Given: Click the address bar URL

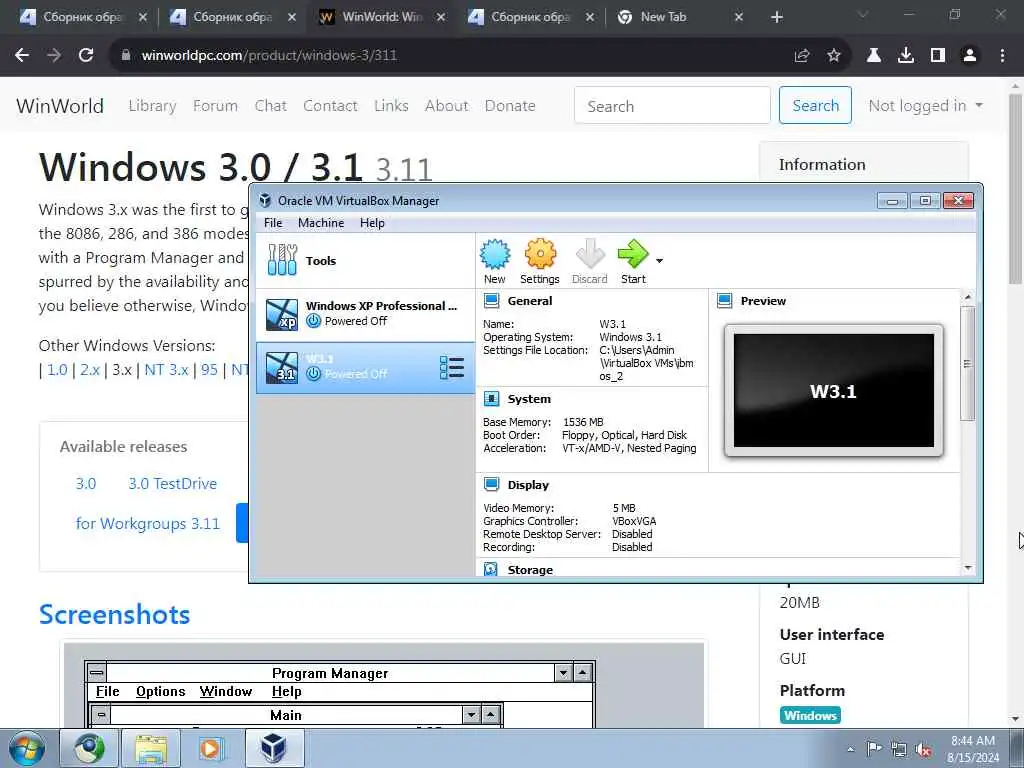Looking at the screenshot, I should 269,56.
